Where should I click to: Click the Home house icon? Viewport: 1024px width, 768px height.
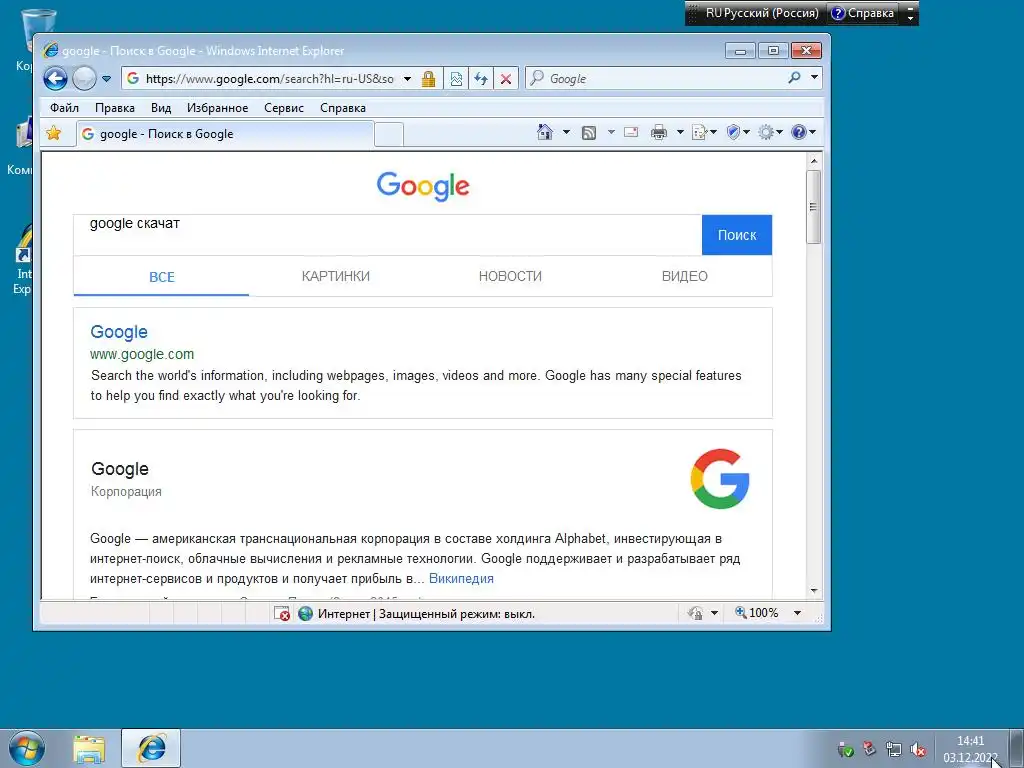point(545,132)
